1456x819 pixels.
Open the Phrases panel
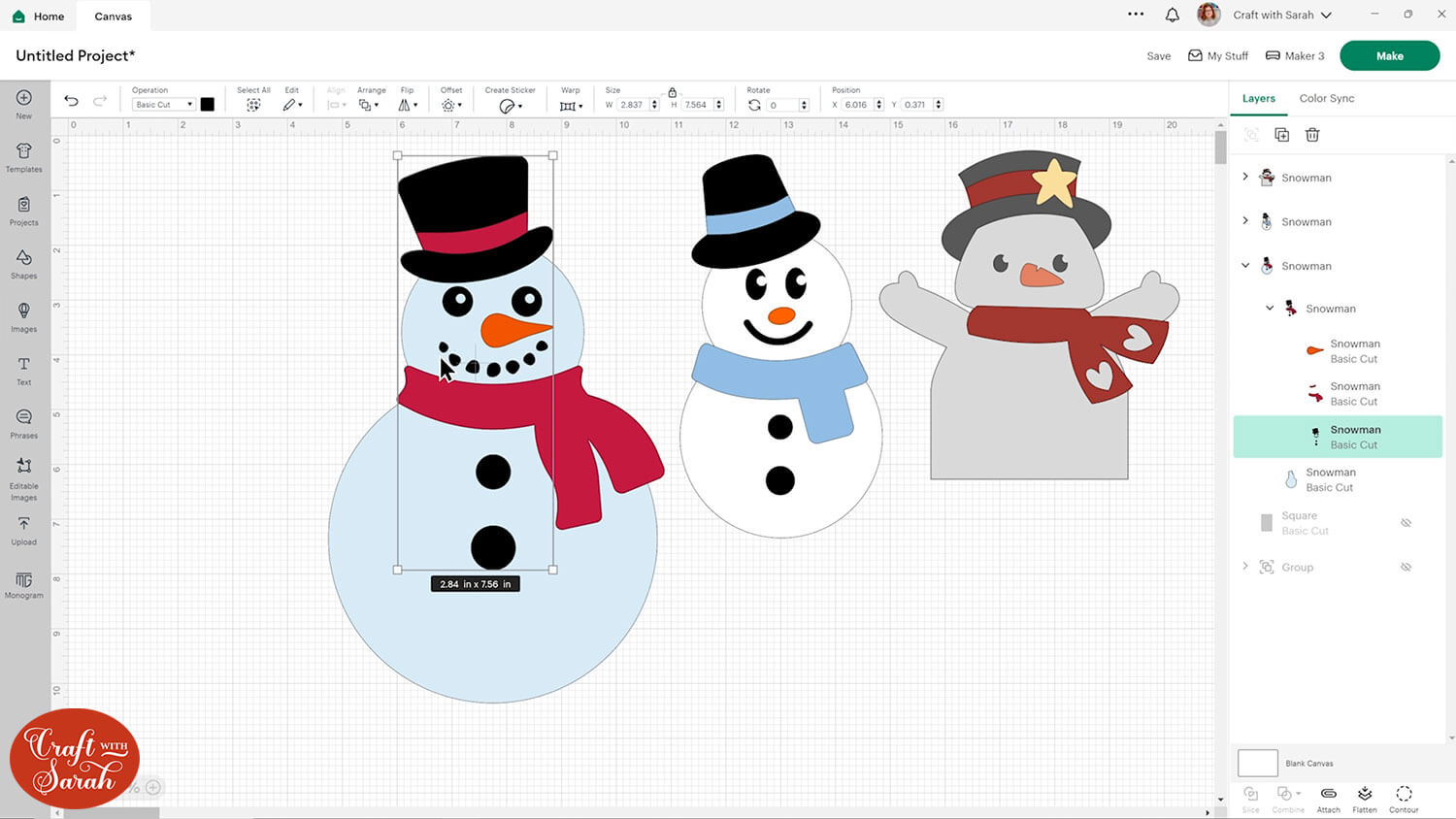click(x=23, y=423)
